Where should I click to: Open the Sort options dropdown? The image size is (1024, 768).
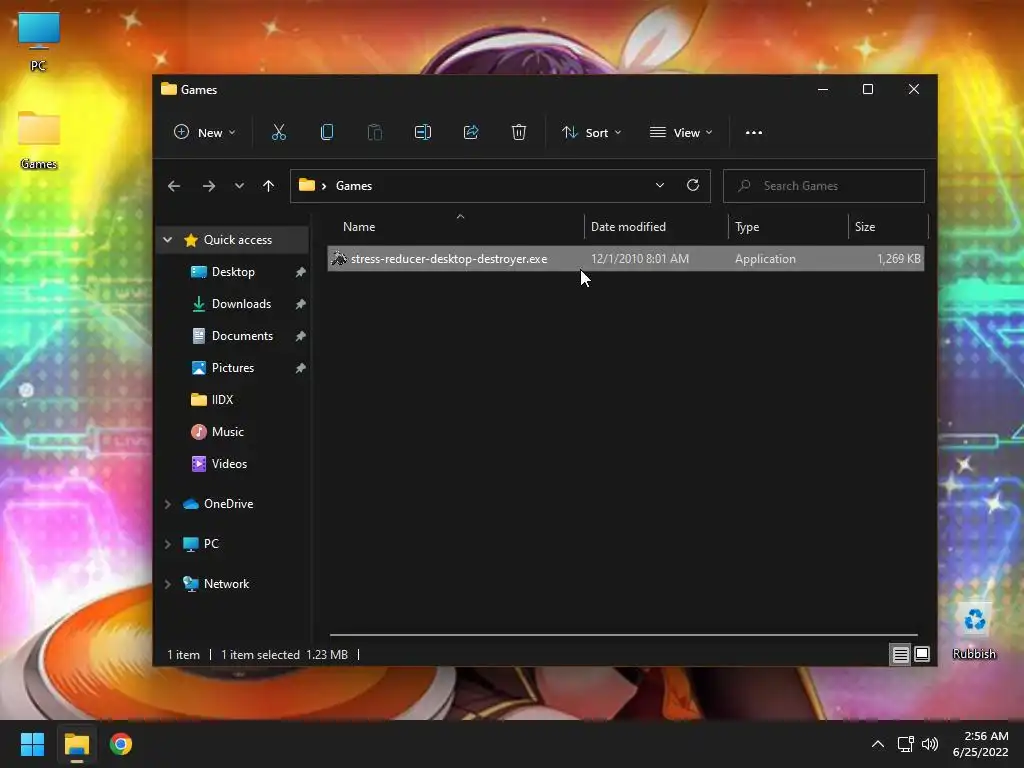(592, 133)
